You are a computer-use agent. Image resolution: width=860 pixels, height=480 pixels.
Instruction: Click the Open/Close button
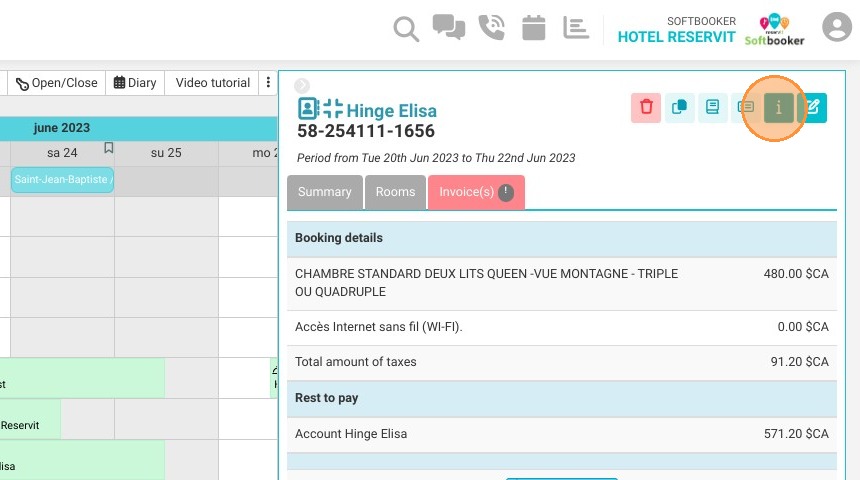coord(56,83)
